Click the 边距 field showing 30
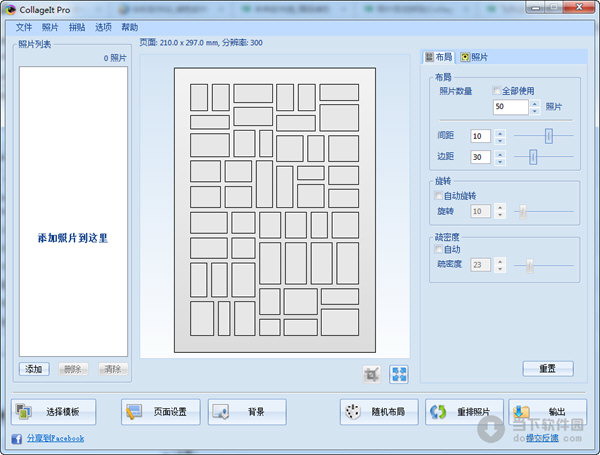 pyautogui.click(x=480, y=157)
